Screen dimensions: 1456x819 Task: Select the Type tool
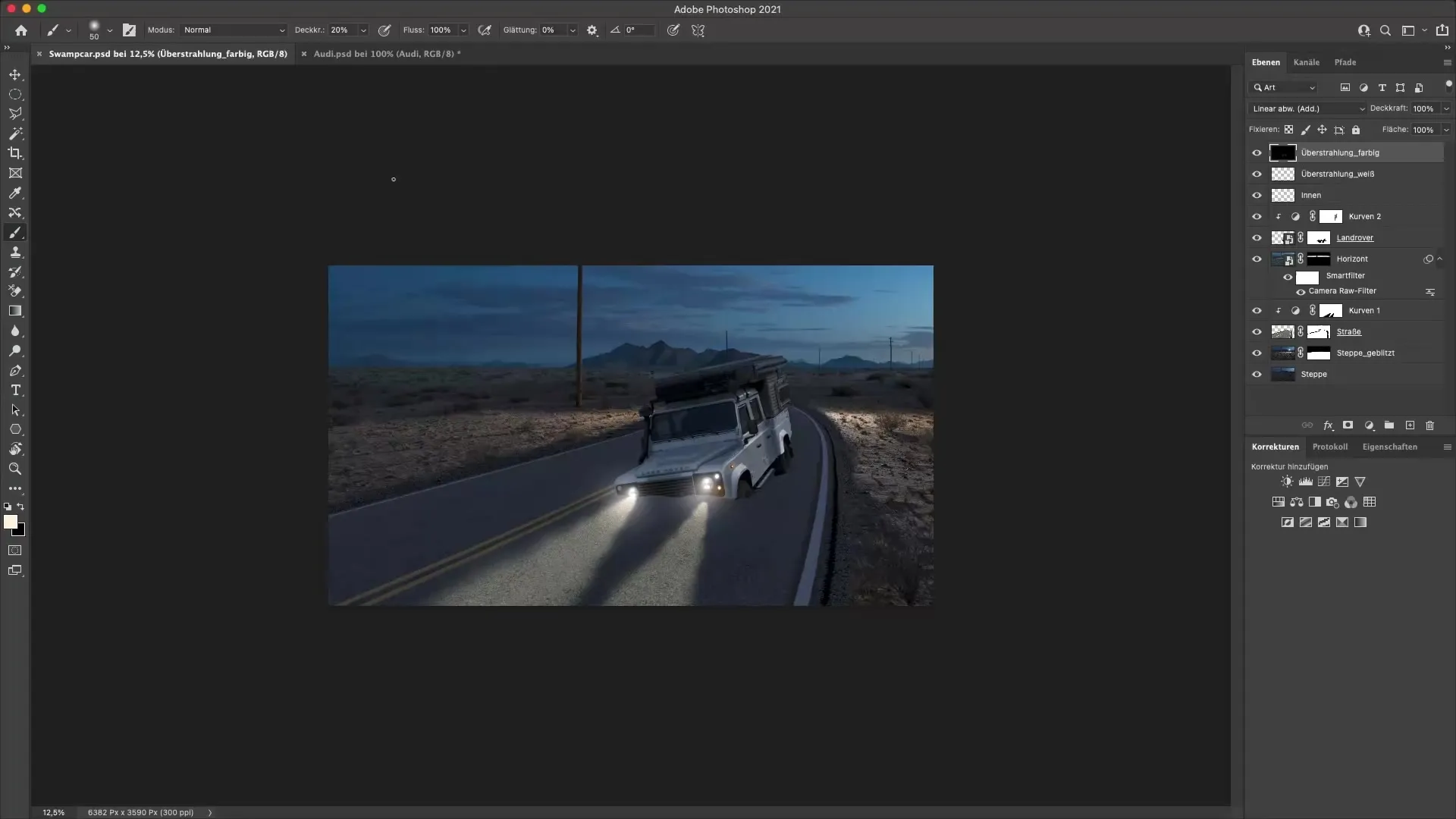click(x=15, y=391)
